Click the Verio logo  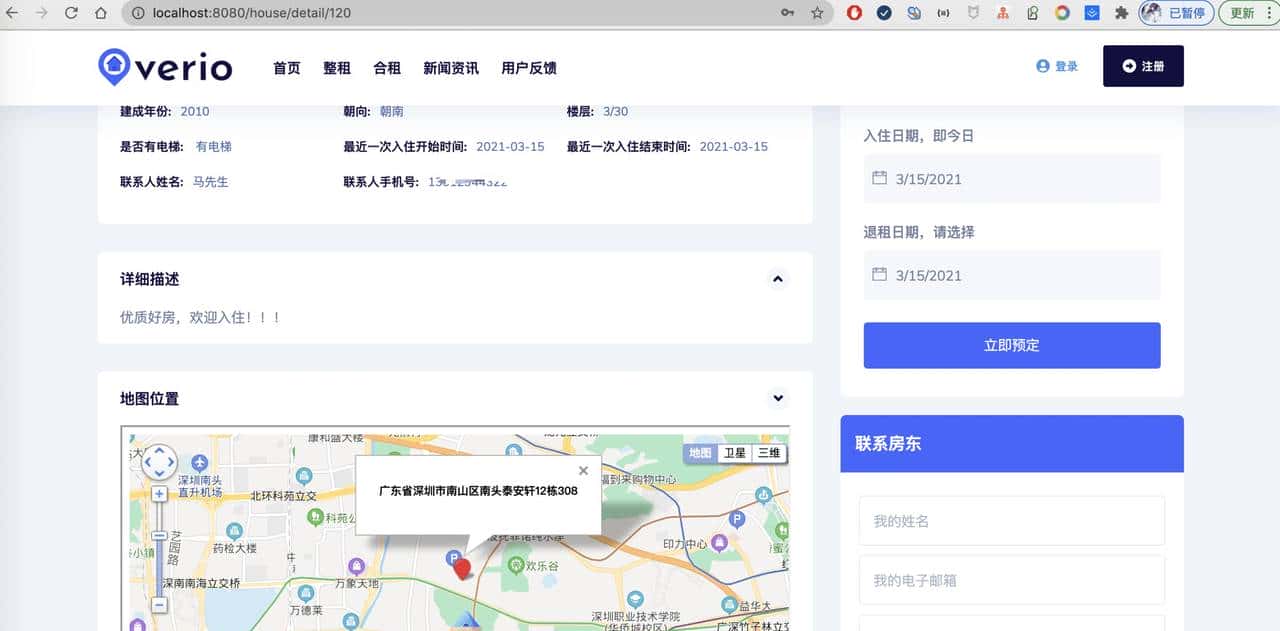(164, 67)
